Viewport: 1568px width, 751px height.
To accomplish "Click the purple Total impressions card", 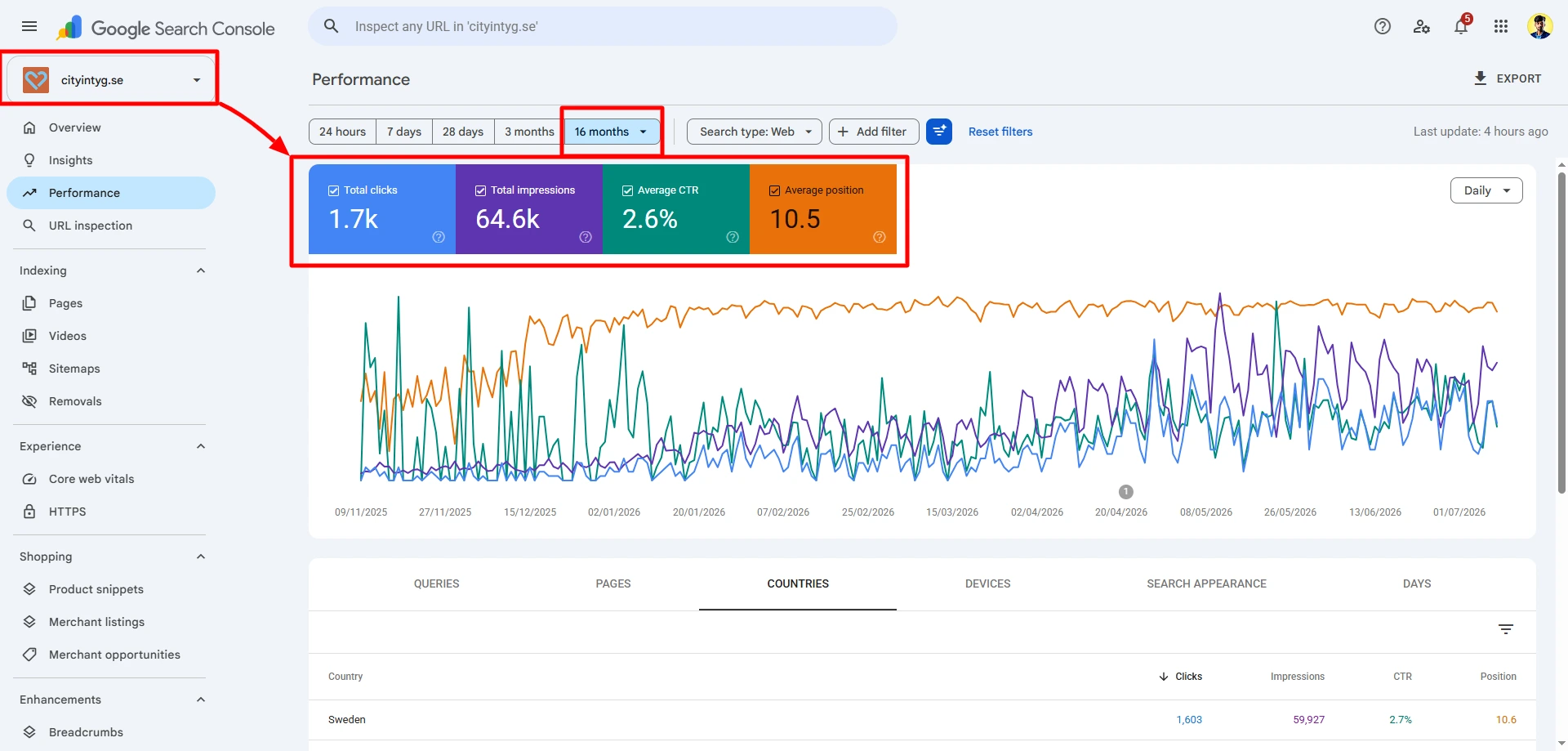I will point(529,209).
